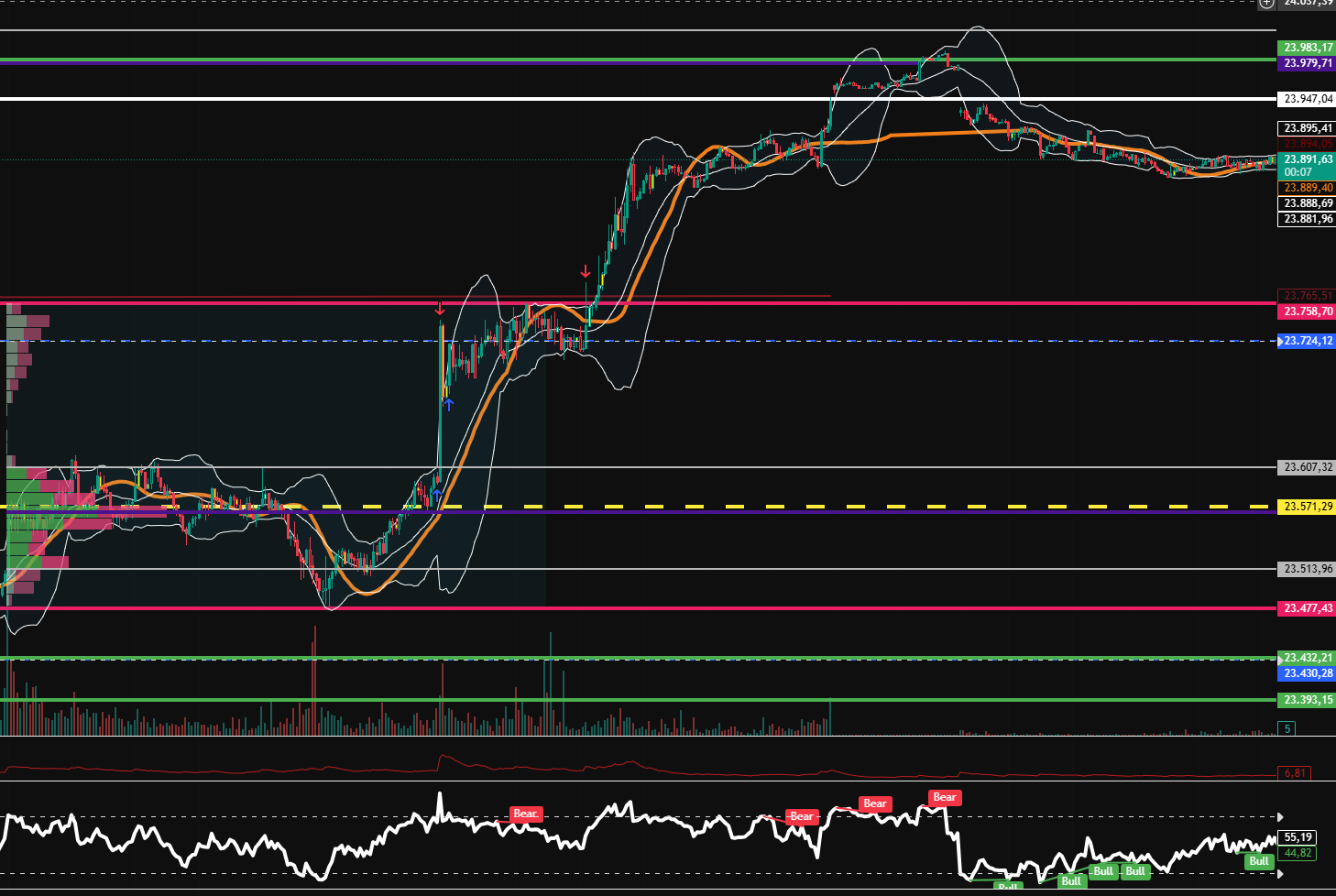The image size is (1336, 896).
Task: Click the rightmost green Bull signal badge
Action: pyautogui.click(x=1259, y=861)
